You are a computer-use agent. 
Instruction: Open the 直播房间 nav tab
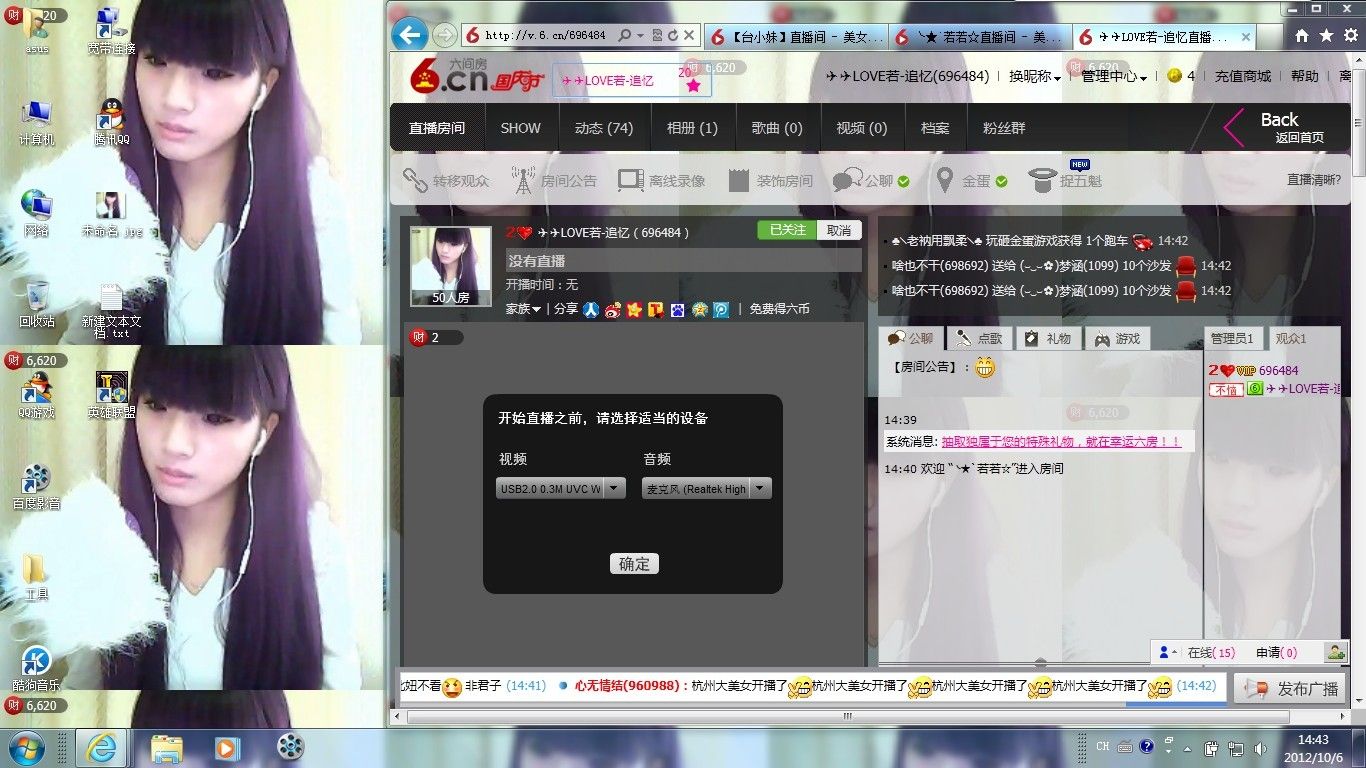click(437, 128)
